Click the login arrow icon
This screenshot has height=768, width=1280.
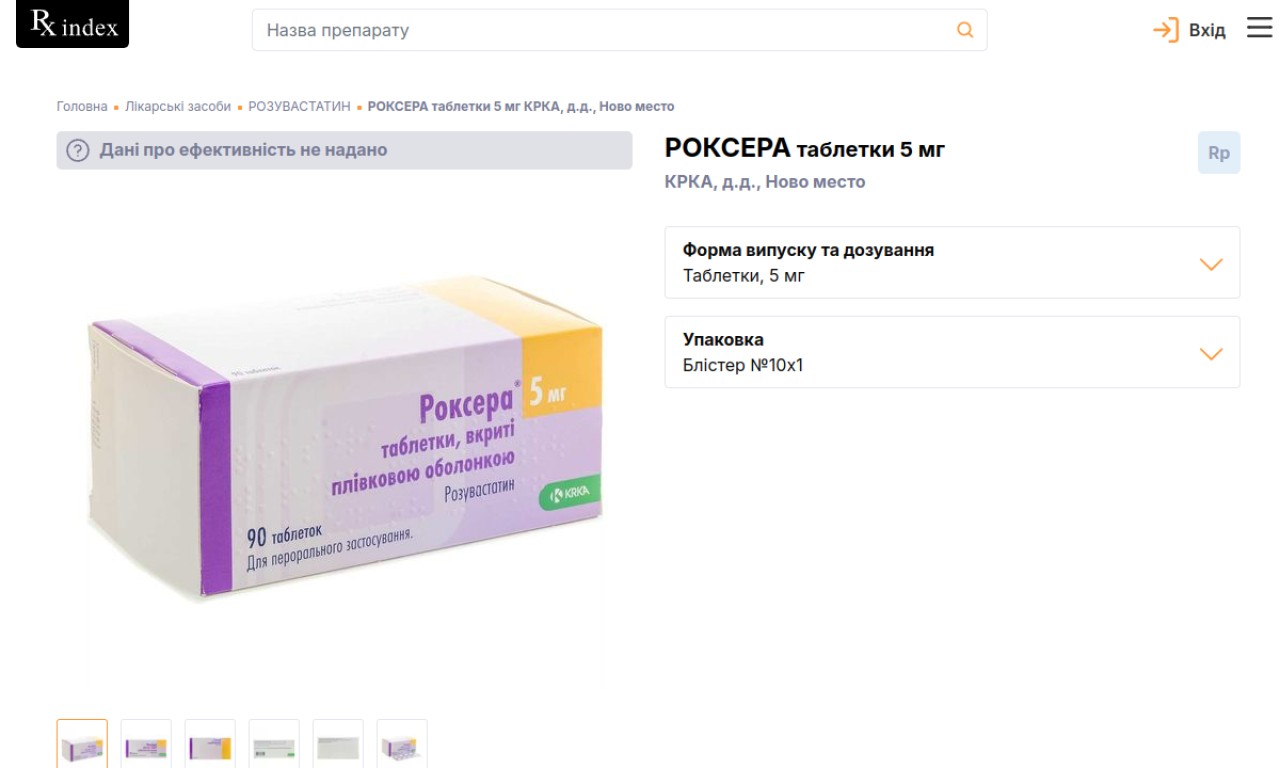click(1166, 30)
